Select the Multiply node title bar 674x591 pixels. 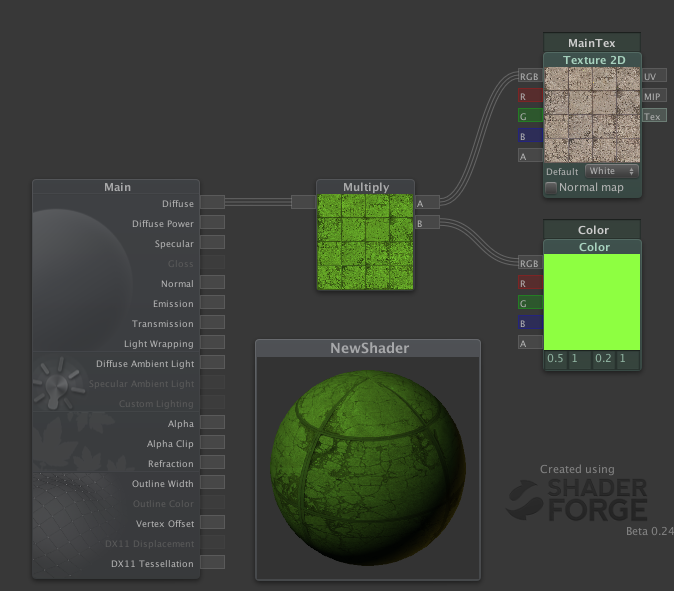[x=366, y=187]
